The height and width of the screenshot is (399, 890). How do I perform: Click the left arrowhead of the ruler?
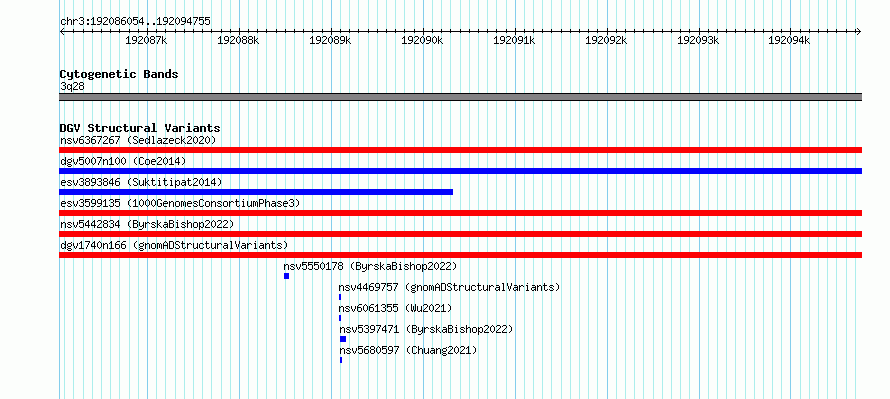62,32
